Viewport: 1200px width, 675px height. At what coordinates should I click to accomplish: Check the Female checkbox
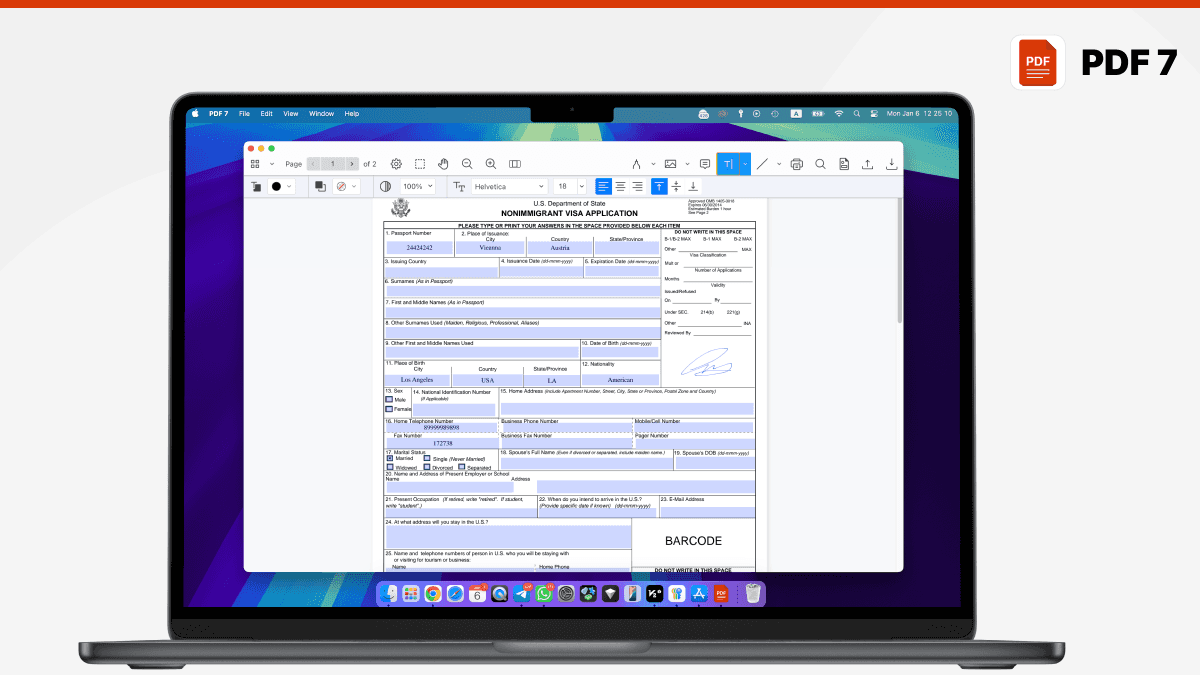pyautogui.click(x=389, y=409)
